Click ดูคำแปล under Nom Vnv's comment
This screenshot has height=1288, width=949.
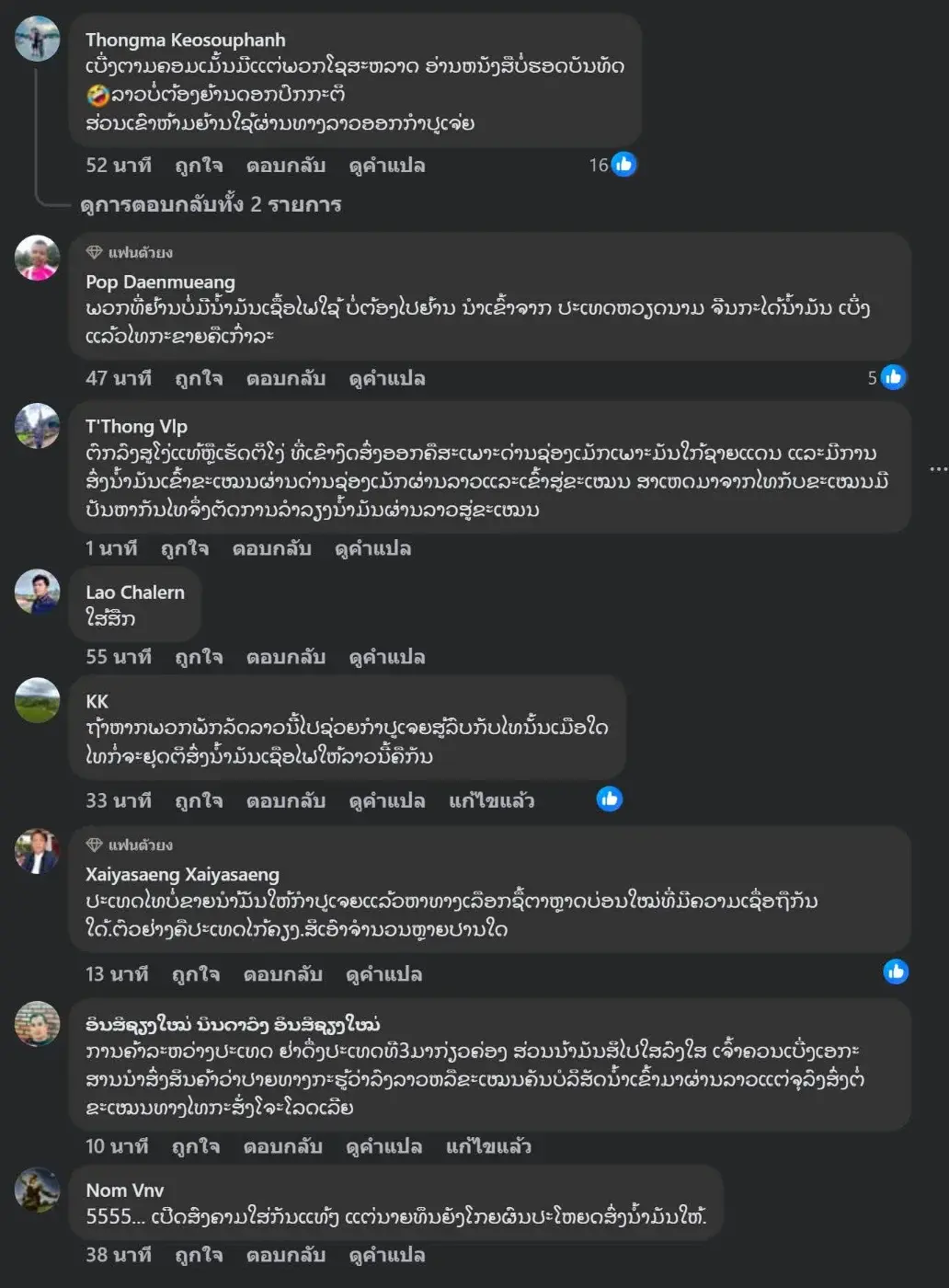(387, 1255)
